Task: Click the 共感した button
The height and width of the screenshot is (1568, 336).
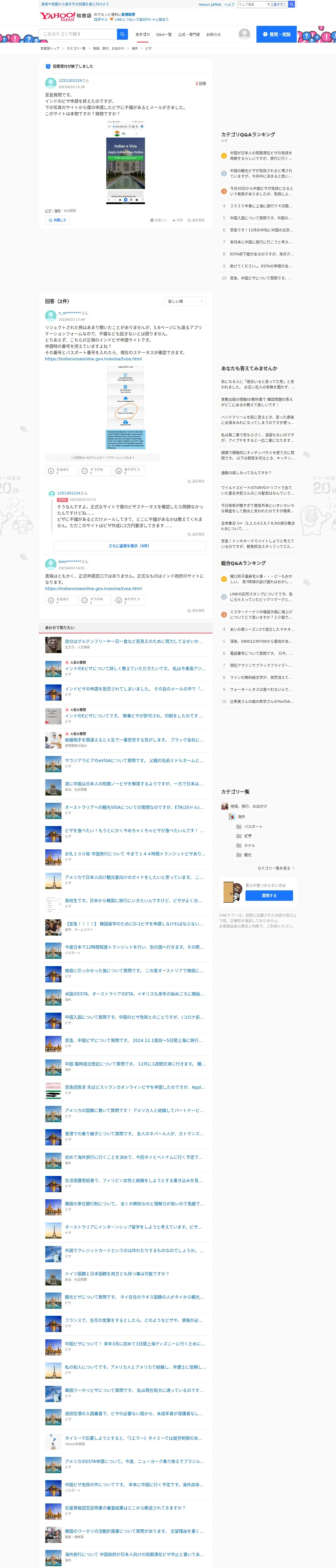Action: point(57,220)
